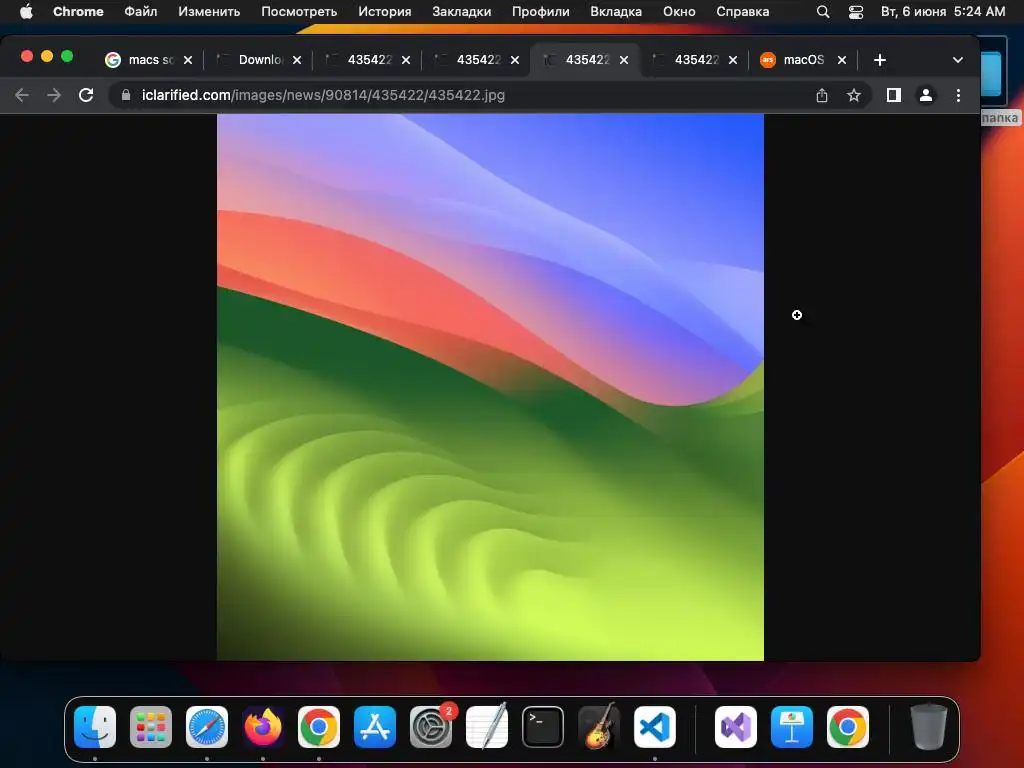This screenshot has height=768, width=1024.
Task: Open Visual Studio from the Dock
Action: pos(736,727)
